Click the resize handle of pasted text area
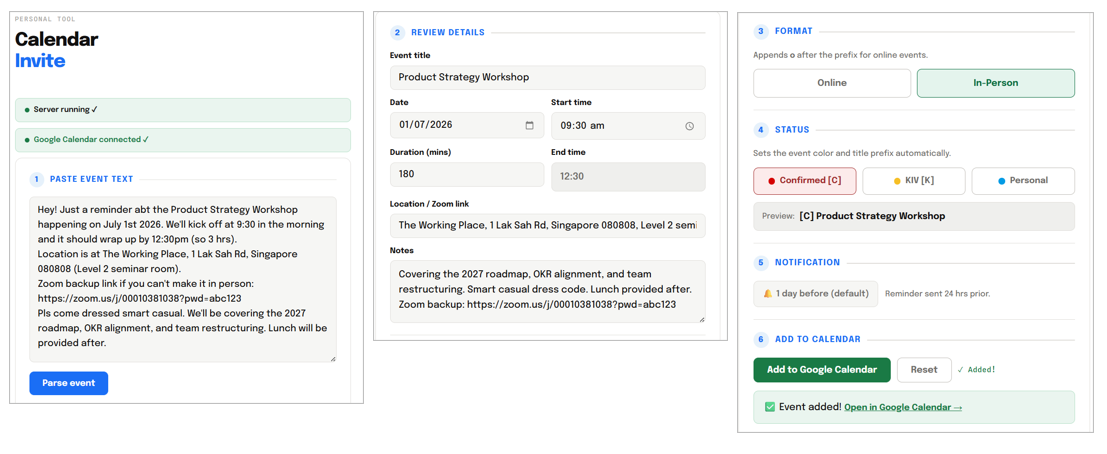The image size is (1107, 454). pyautogui.click(x=333, y=359)
